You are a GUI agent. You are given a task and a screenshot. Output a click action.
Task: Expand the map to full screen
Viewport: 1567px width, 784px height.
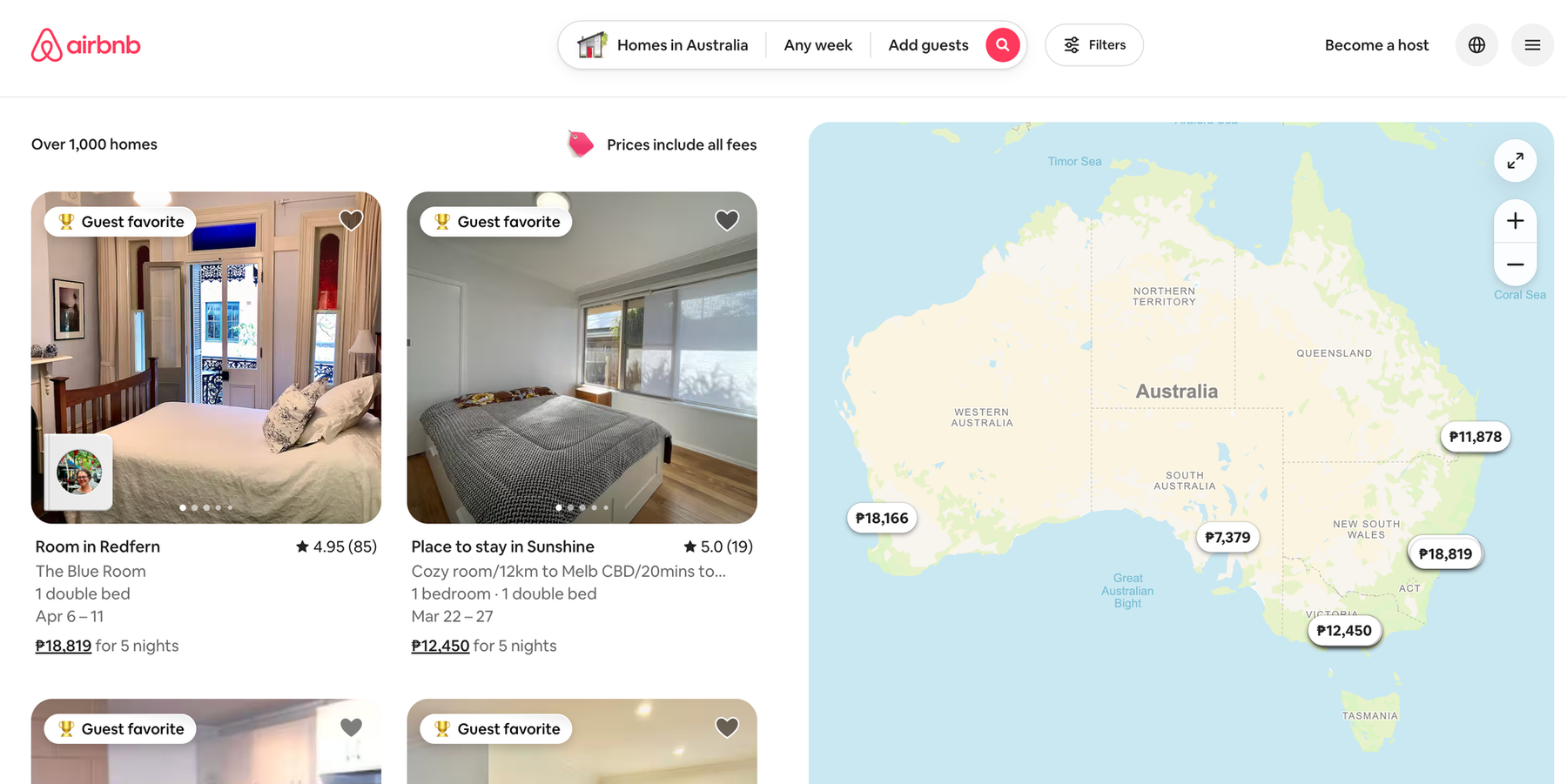pos(1515,161)
